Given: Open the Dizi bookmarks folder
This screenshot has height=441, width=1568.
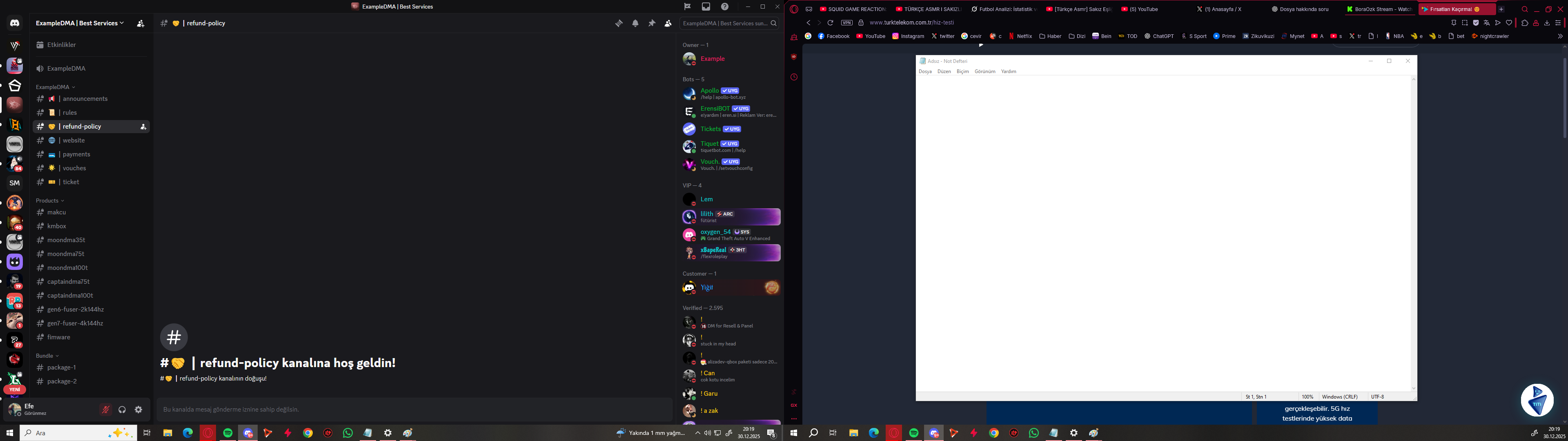Looking at the screenshot, I should click(1078, 36).
